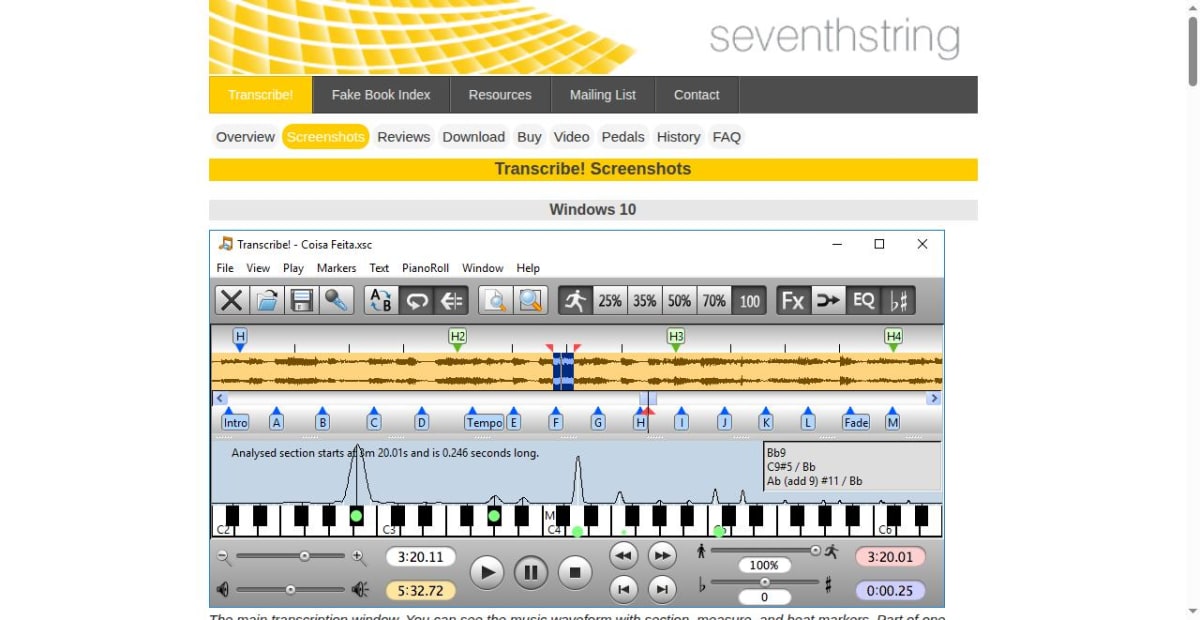Open the Markers menu
Viewport: 1200px width, 620px height.
pos(336,268)
